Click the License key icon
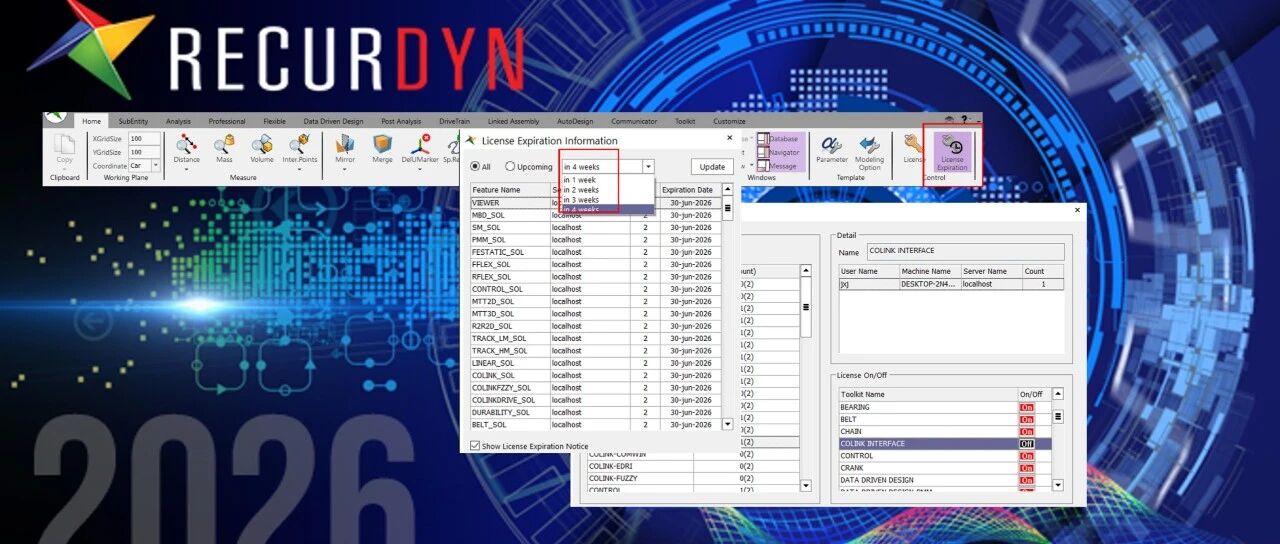This screenshot has height=544, width=1280. coord(913,145)
